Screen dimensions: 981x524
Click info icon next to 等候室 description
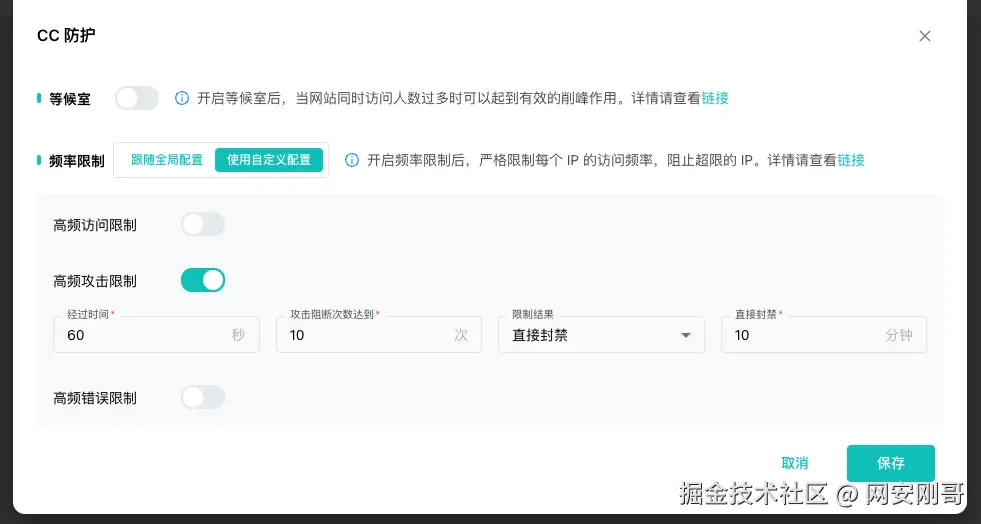pos(181,98)
